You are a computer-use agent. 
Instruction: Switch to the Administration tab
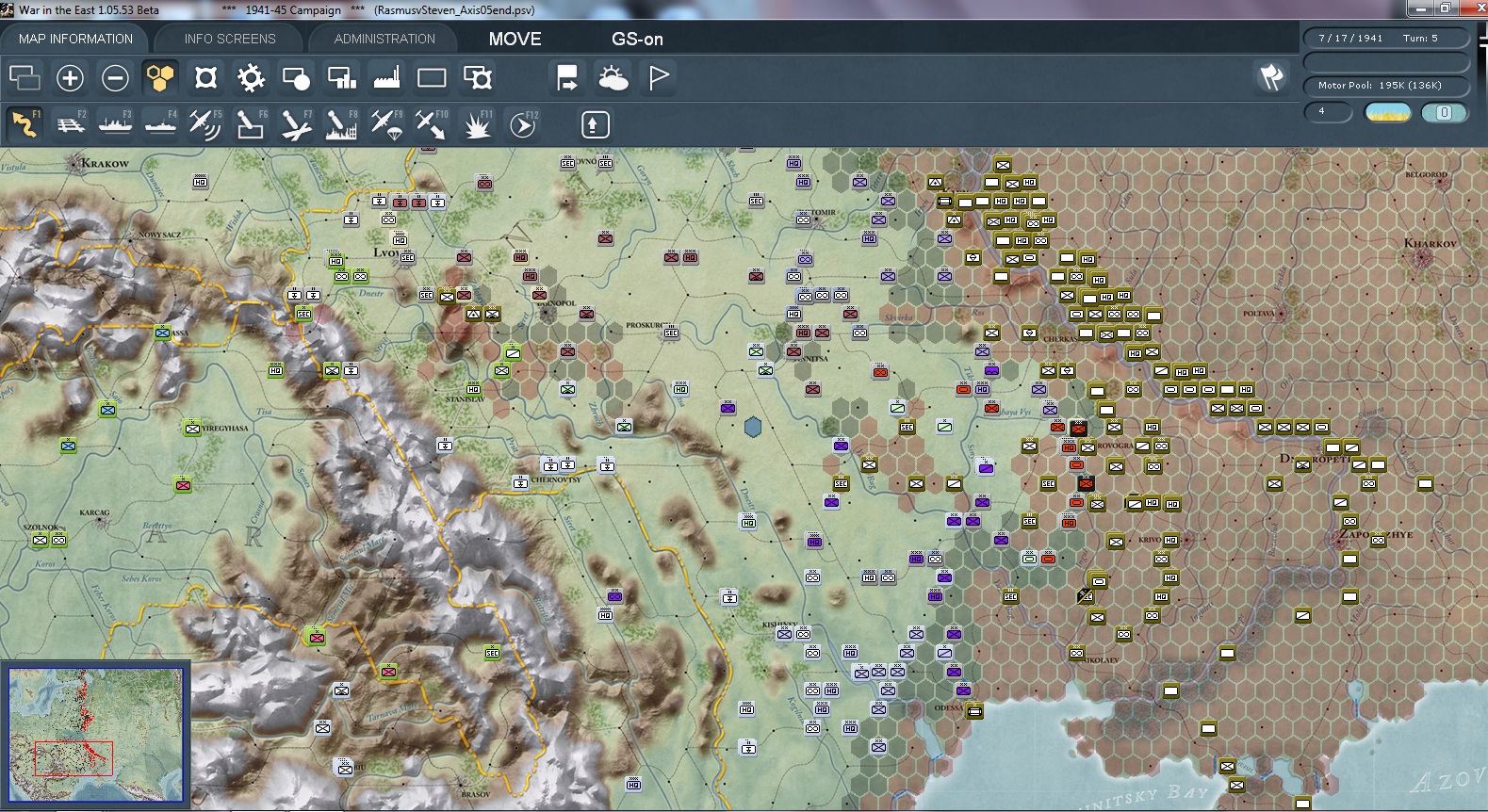[384, 39]
